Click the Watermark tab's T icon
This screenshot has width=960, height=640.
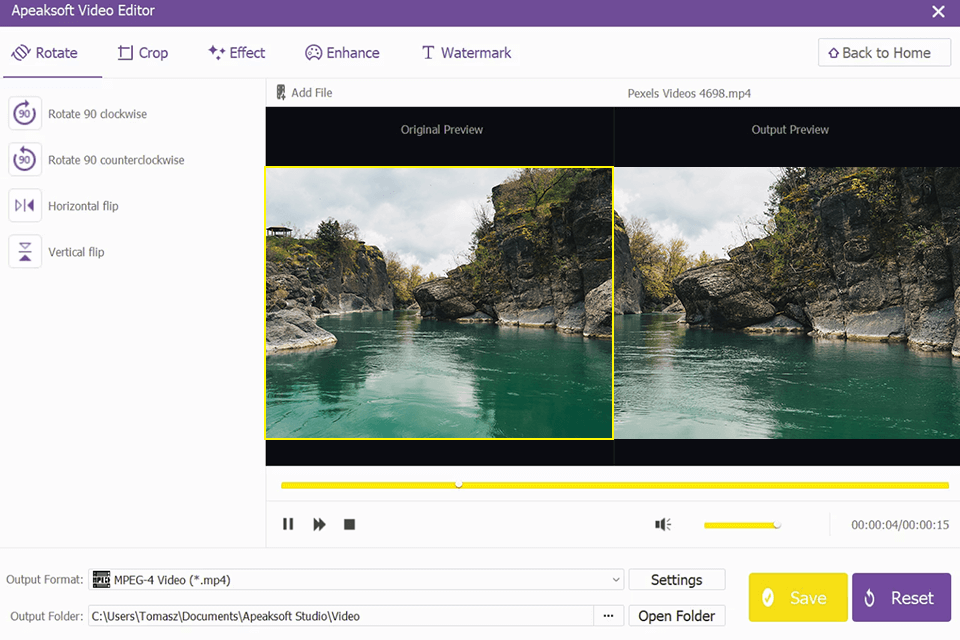(x=427, y=52)
